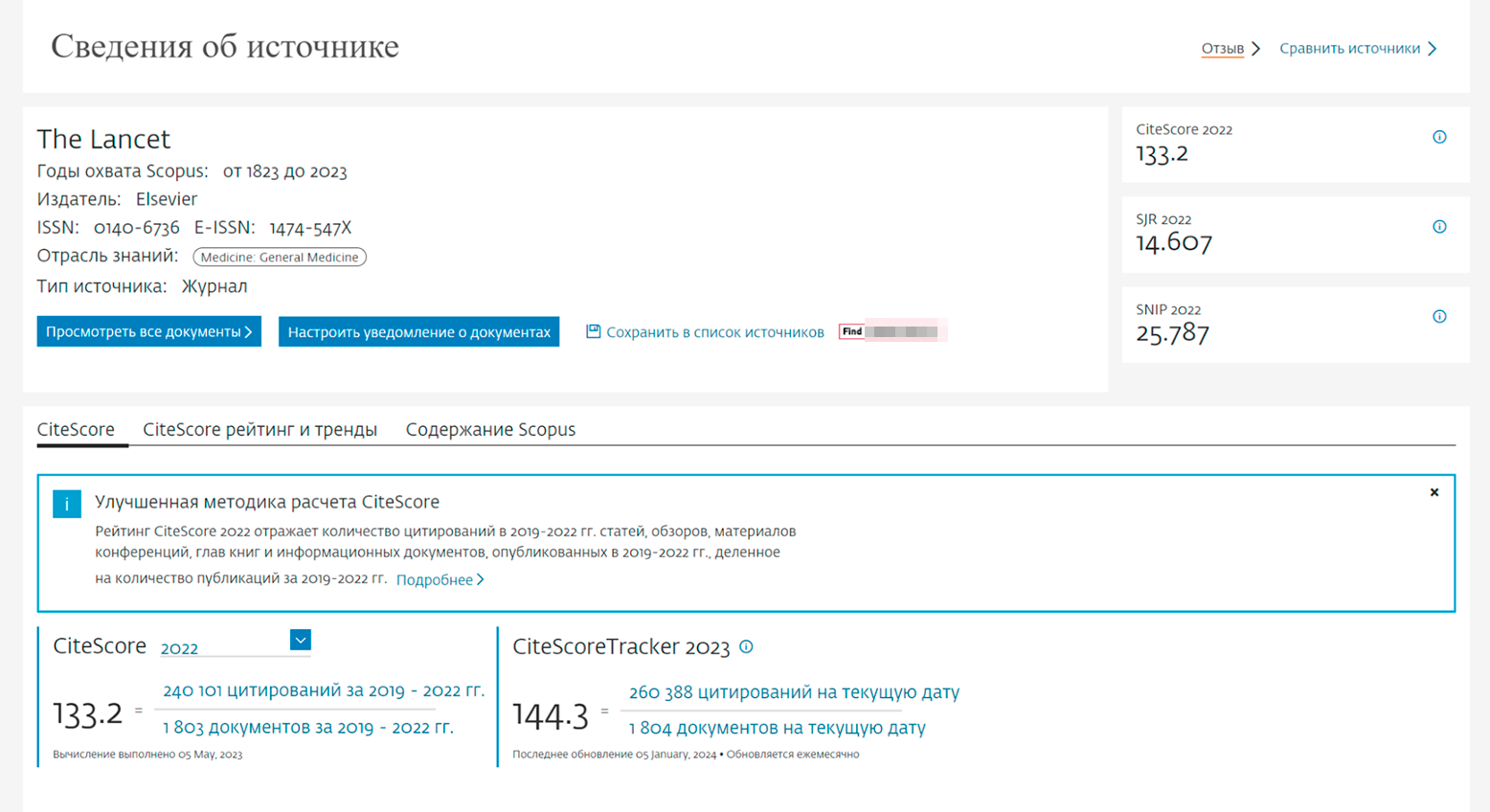Open CiteScore 2022 info icon
1490x812 pixels.
tap(1438, 137)
